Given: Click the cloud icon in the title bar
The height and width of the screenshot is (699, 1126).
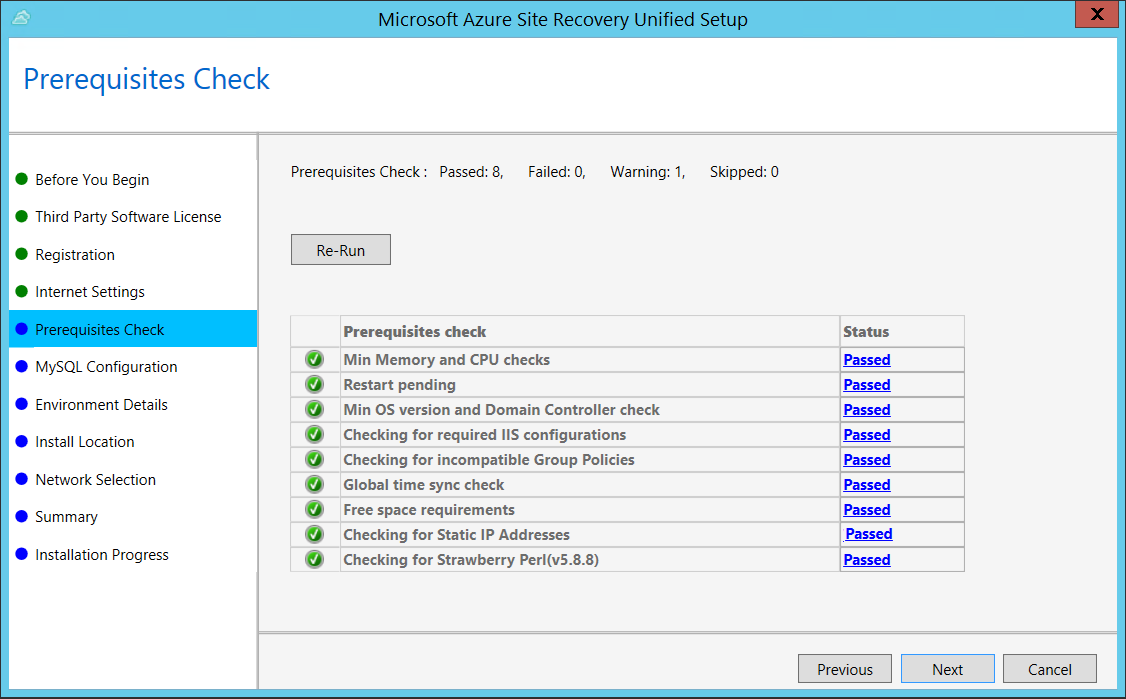Looking at the screenshot, I should coord(21,18).
